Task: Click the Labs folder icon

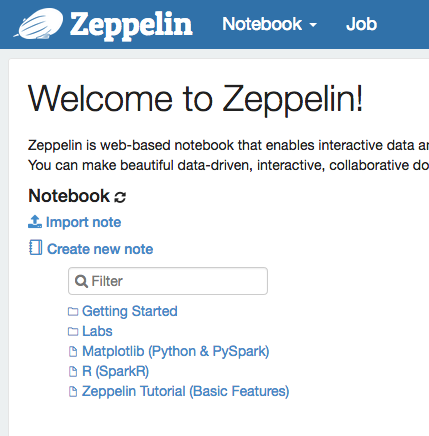Action: (x=73, y=332)
